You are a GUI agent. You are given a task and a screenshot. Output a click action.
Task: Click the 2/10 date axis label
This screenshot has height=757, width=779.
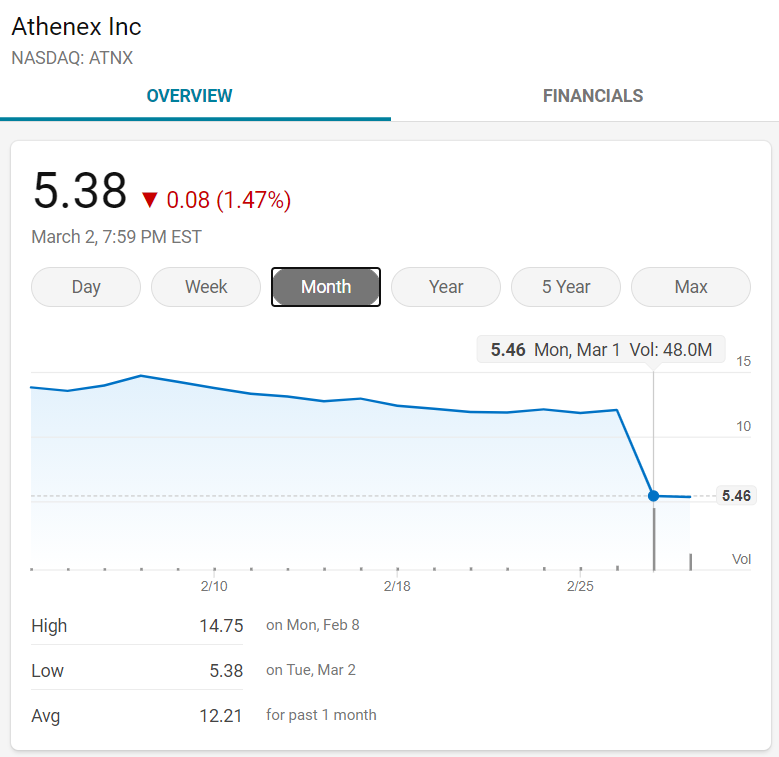point(214,586)
